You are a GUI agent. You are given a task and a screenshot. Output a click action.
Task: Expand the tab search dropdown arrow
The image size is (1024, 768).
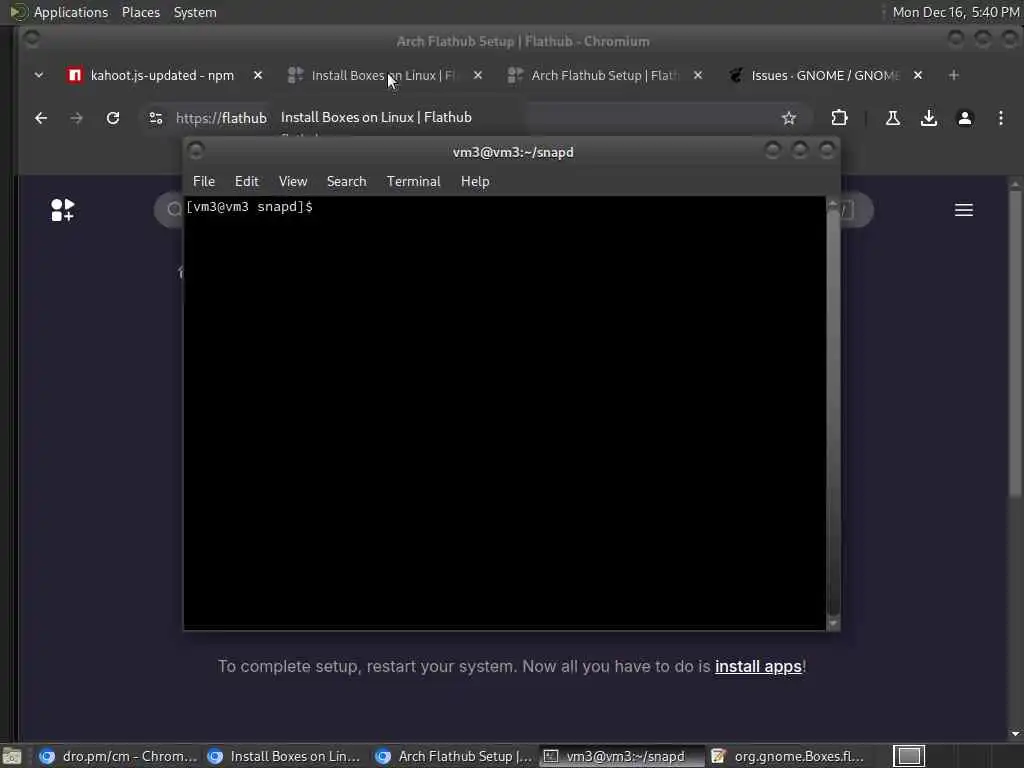pyautogui.click(x=39, y=75)
